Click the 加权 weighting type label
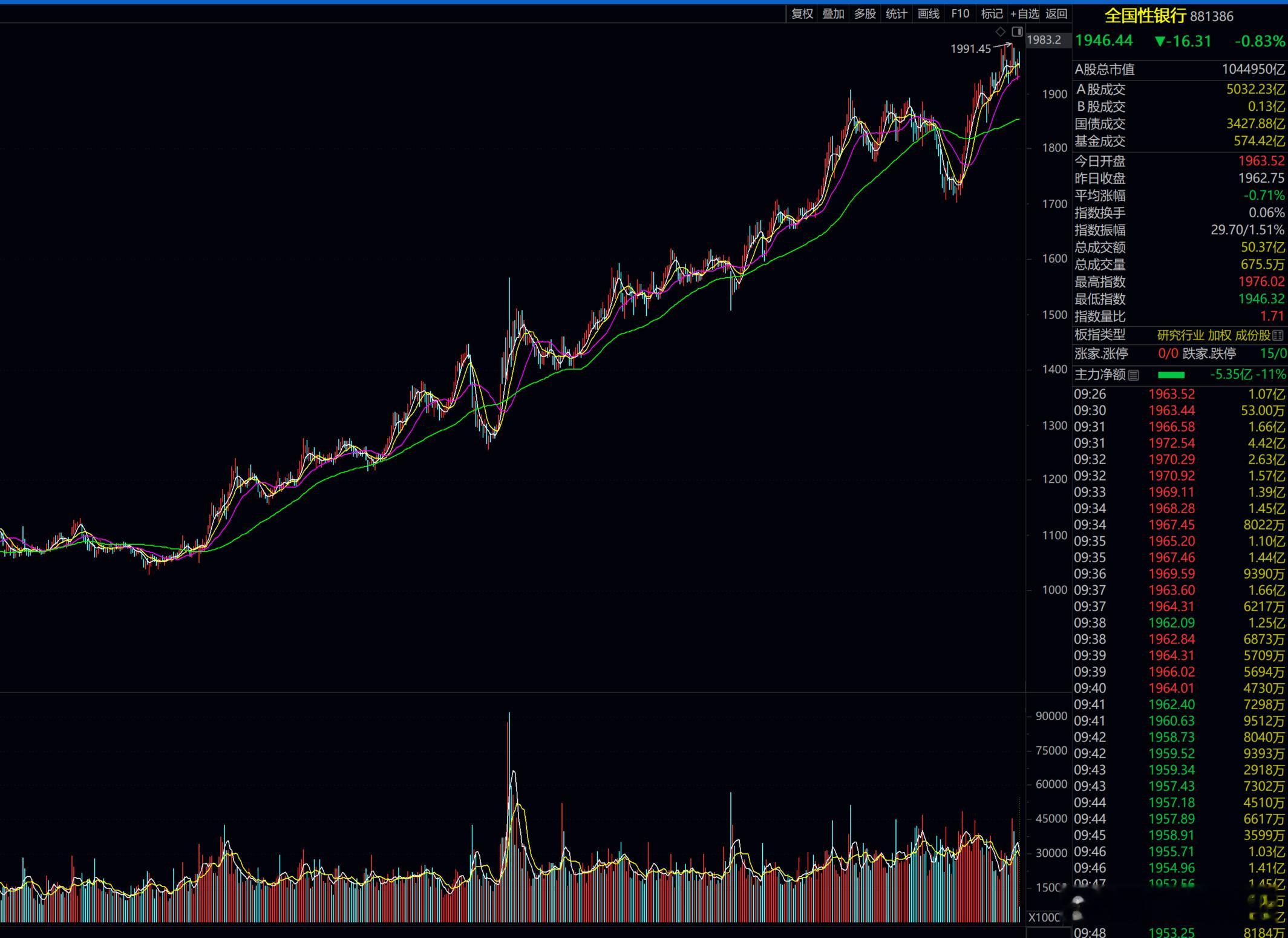This screenshot has height=938, width=1288. [x=1219, y=335]
